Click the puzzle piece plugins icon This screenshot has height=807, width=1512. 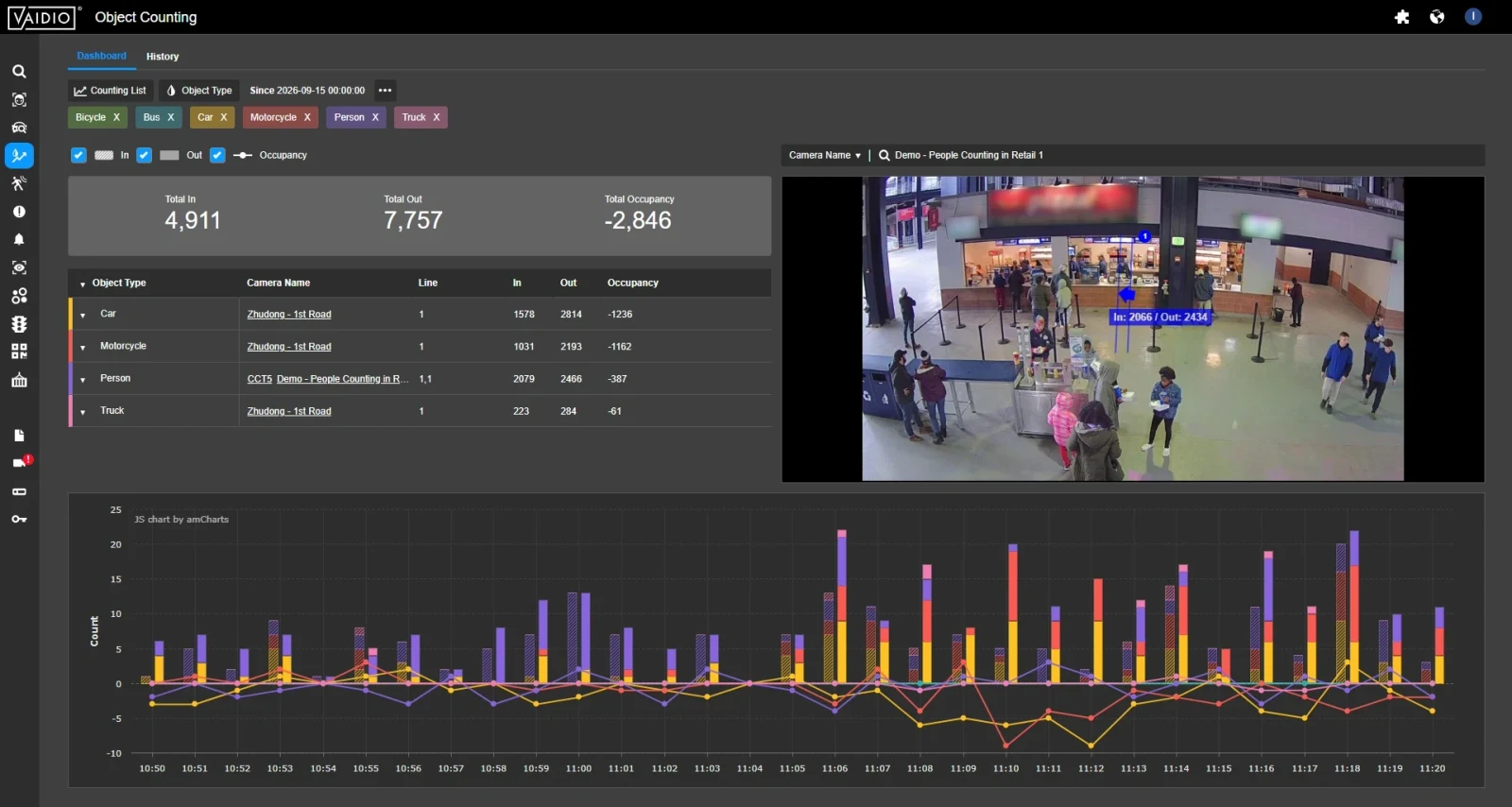(1402, 17)
